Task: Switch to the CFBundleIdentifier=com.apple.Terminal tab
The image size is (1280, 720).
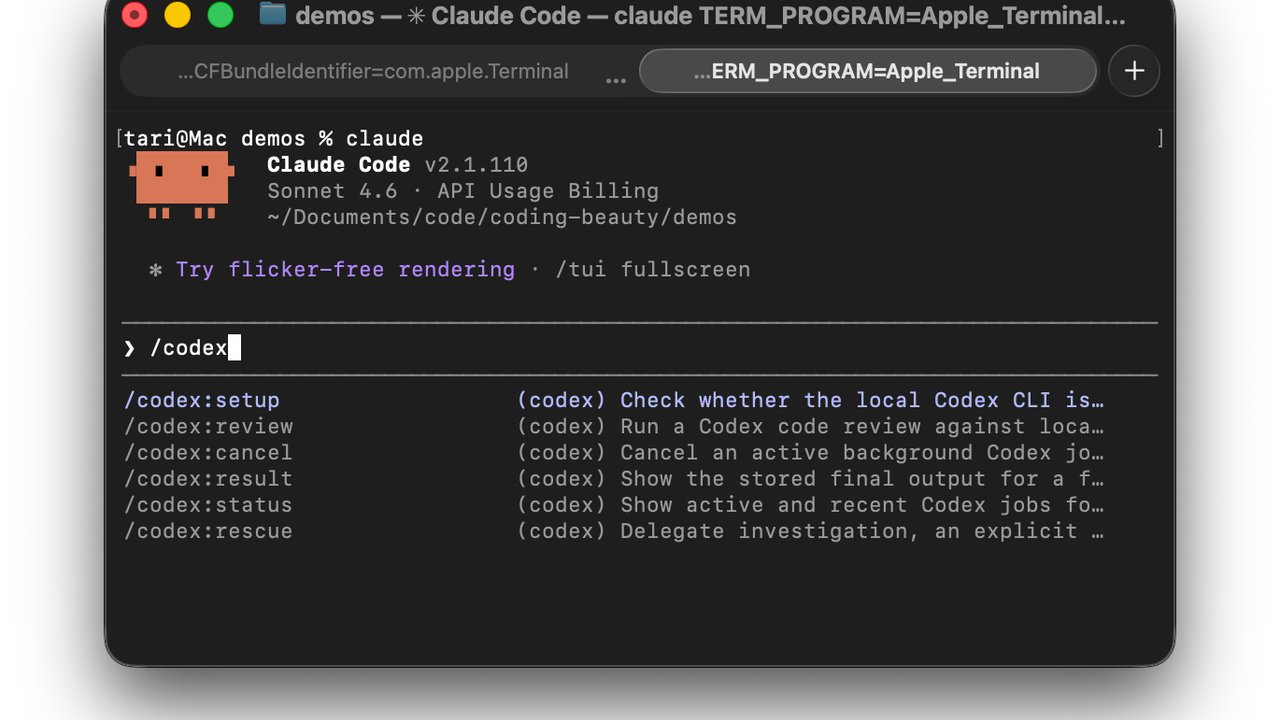Action: click(x=373, y=72)
